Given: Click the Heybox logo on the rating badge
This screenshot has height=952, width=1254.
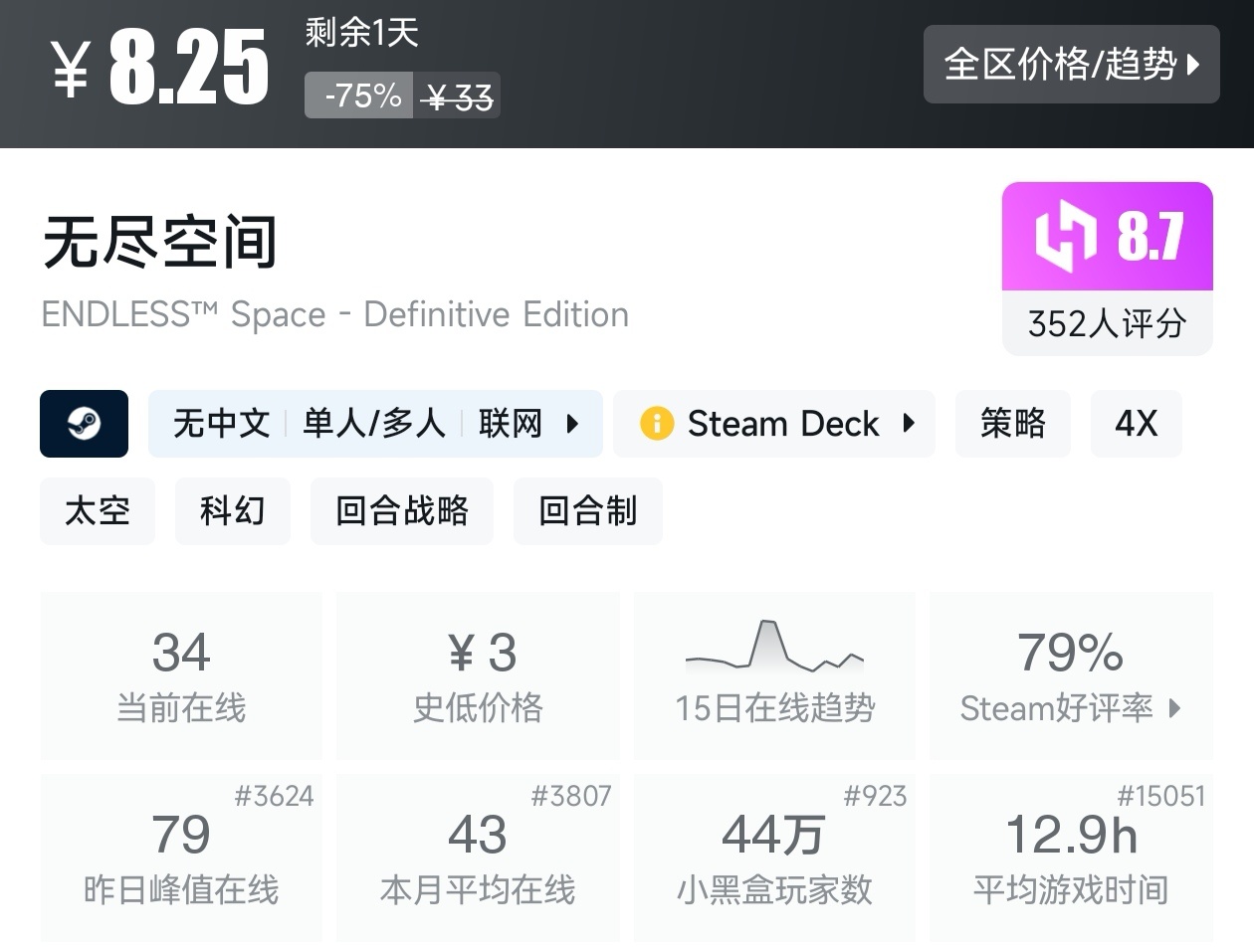Looking at the screenshot, I should coord(1066,237).
